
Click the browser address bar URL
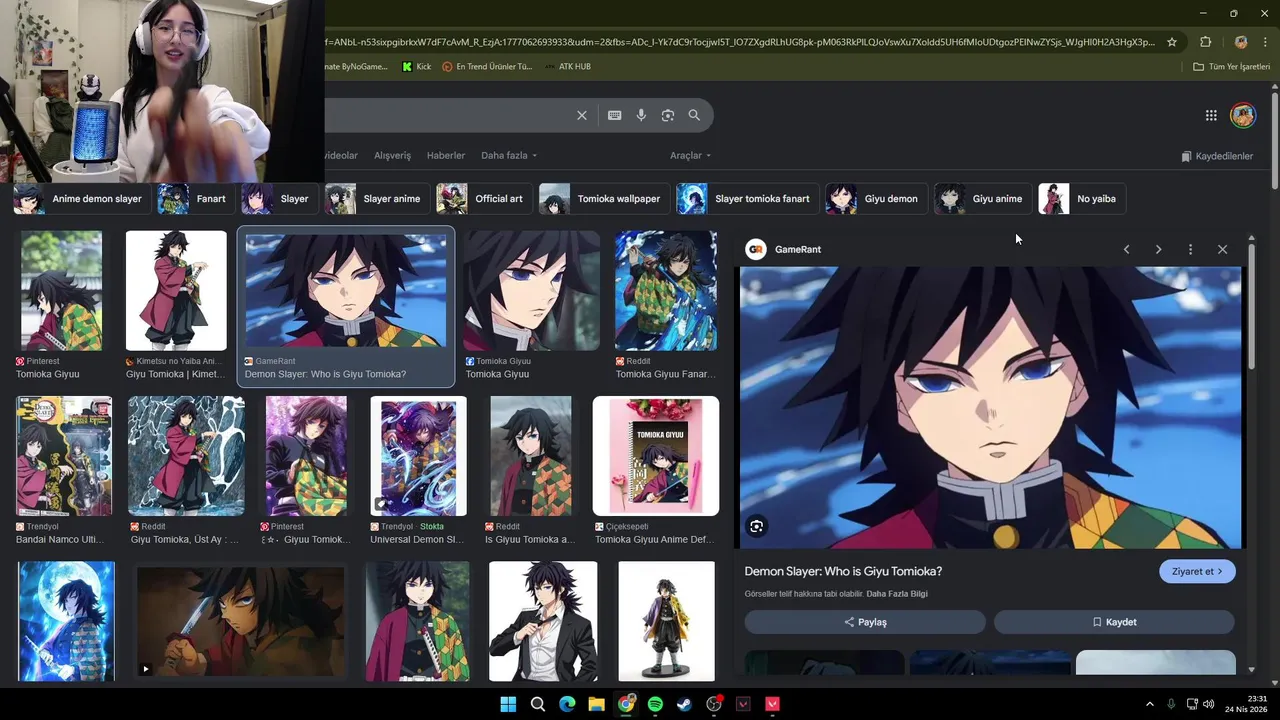740,42
